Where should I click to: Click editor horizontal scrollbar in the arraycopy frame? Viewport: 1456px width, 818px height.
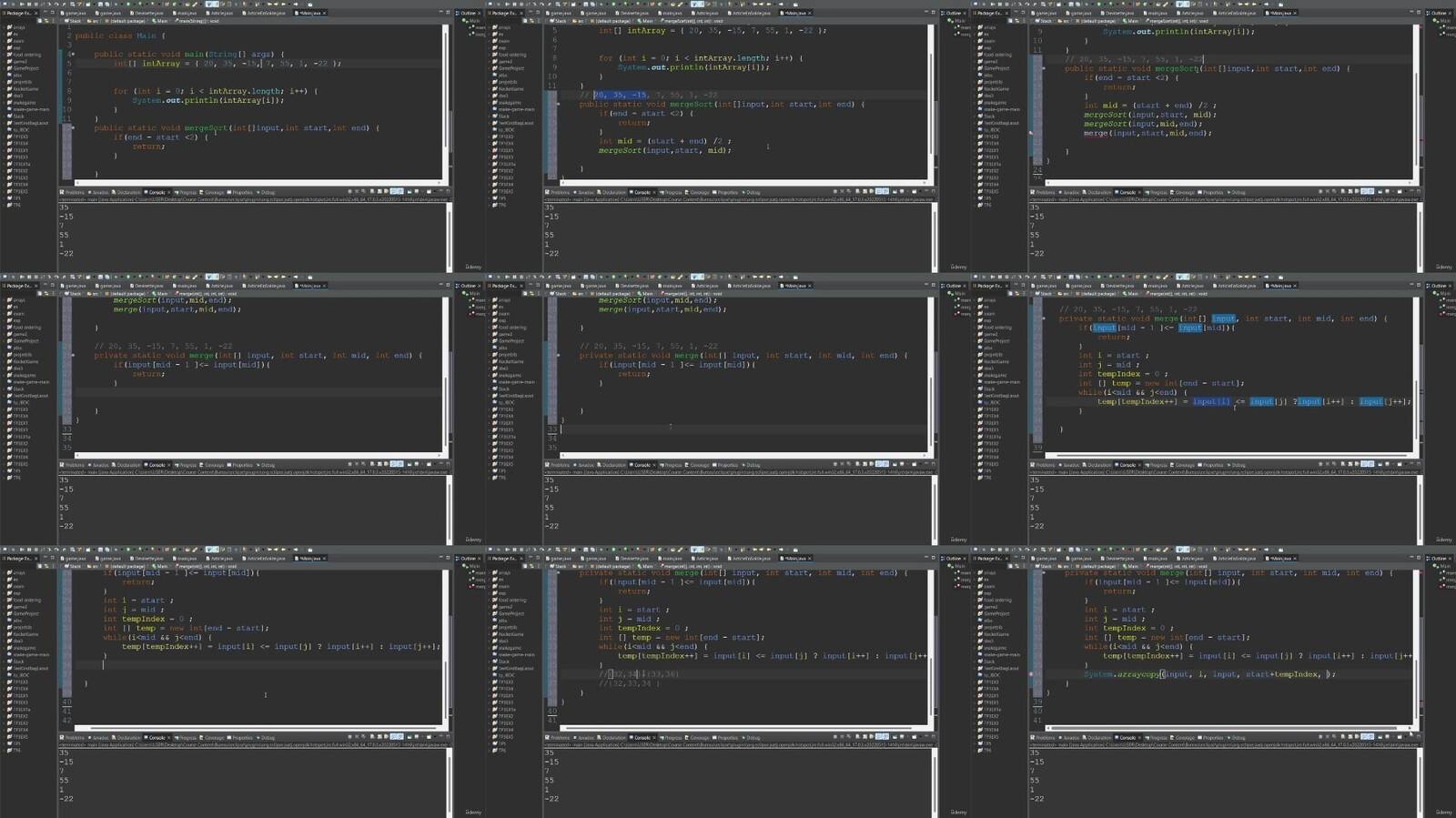click(1228, 728)
